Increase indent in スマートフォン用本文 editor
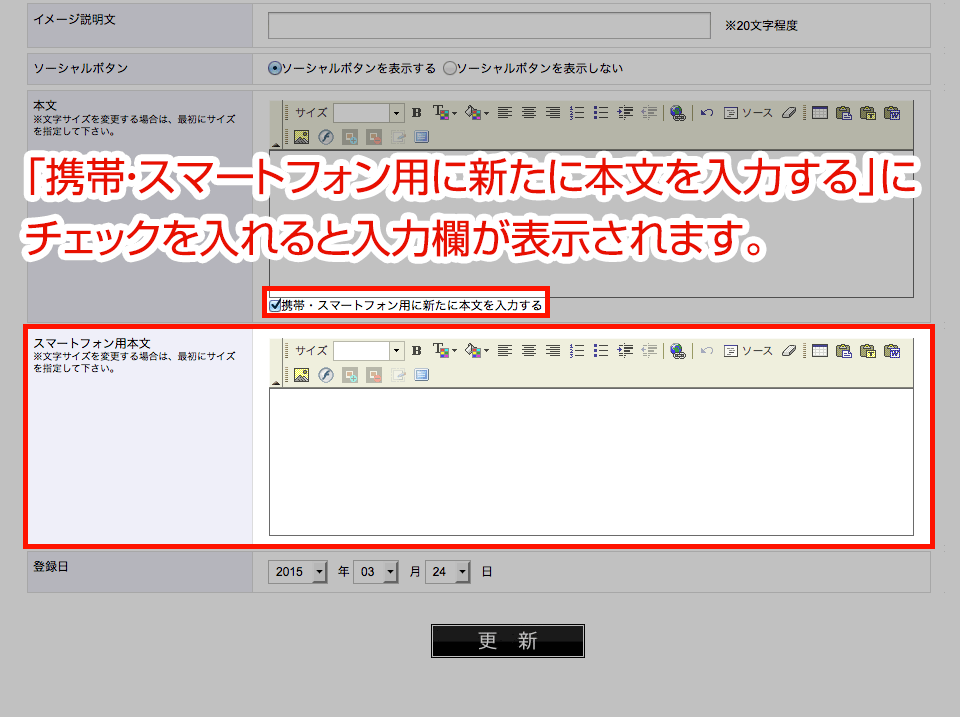The height and width of the screenshot is (717, 960). click(x=625, y=351)
